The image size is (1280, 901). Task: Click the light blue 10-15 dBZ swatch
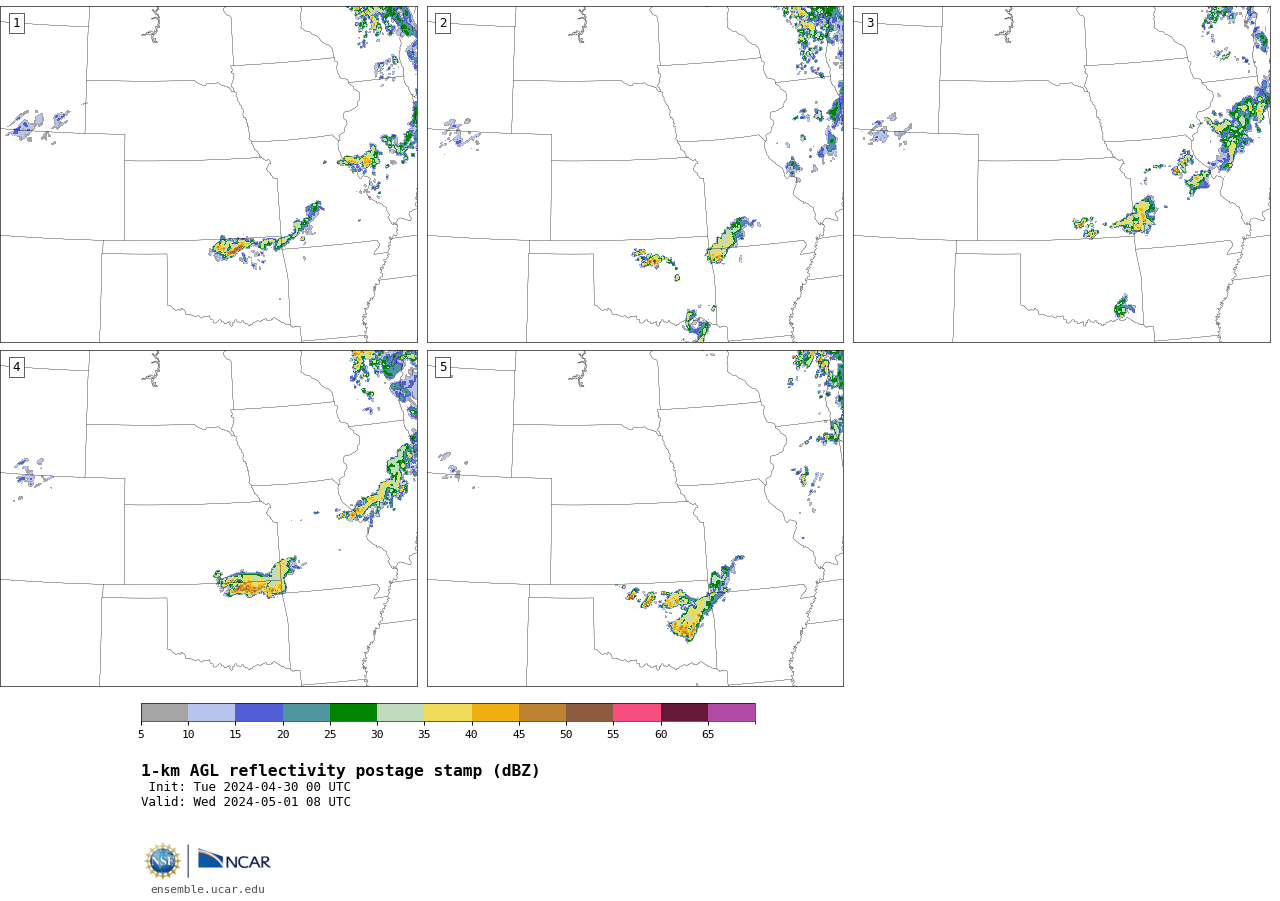(212, 712)
